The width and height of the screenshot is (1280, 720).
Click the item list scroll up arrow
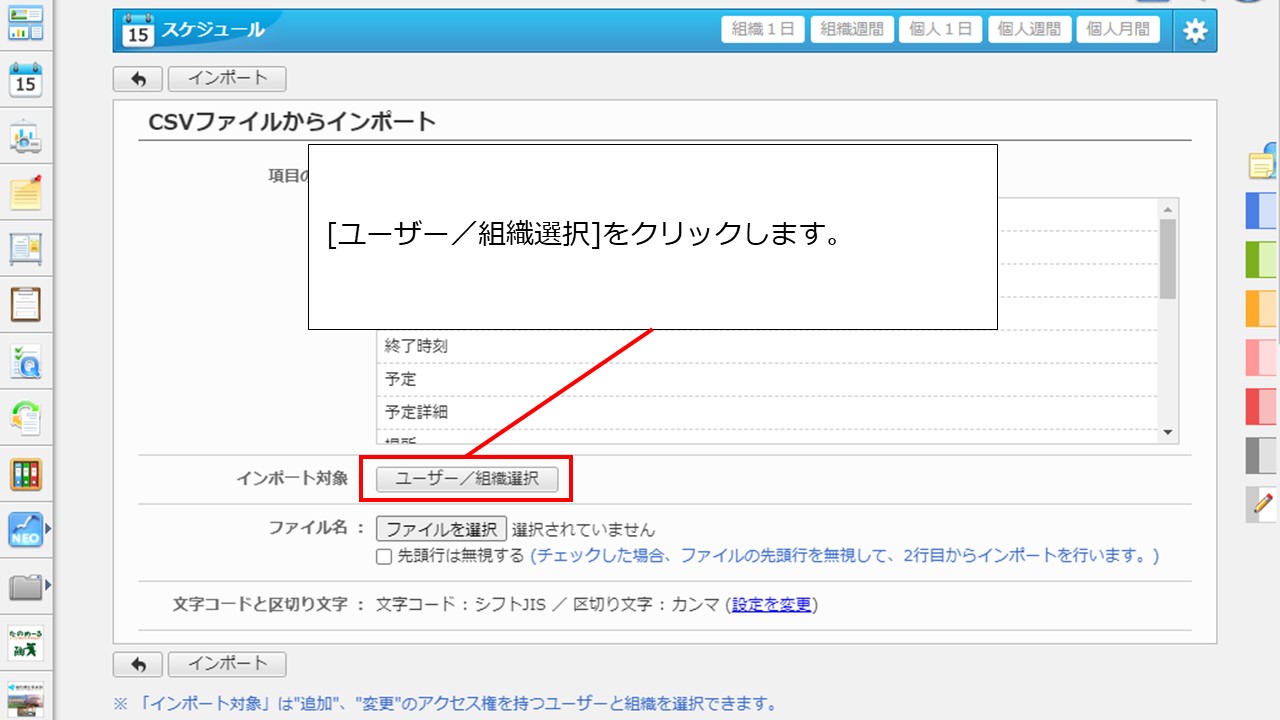coord(1167,208)
